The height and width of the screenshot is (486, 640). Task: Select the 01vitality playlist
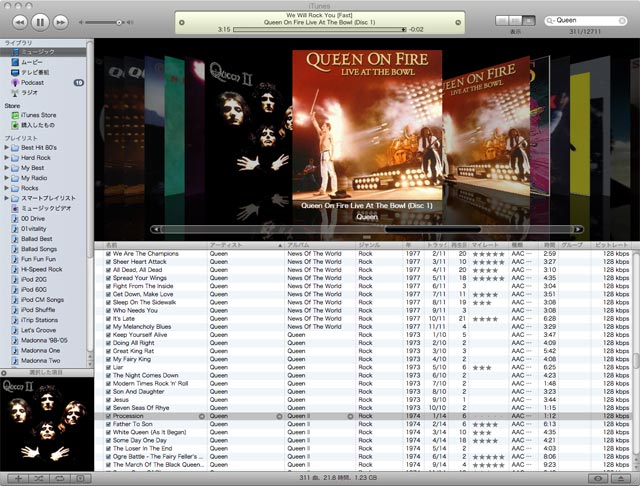(x=33, y=229)
